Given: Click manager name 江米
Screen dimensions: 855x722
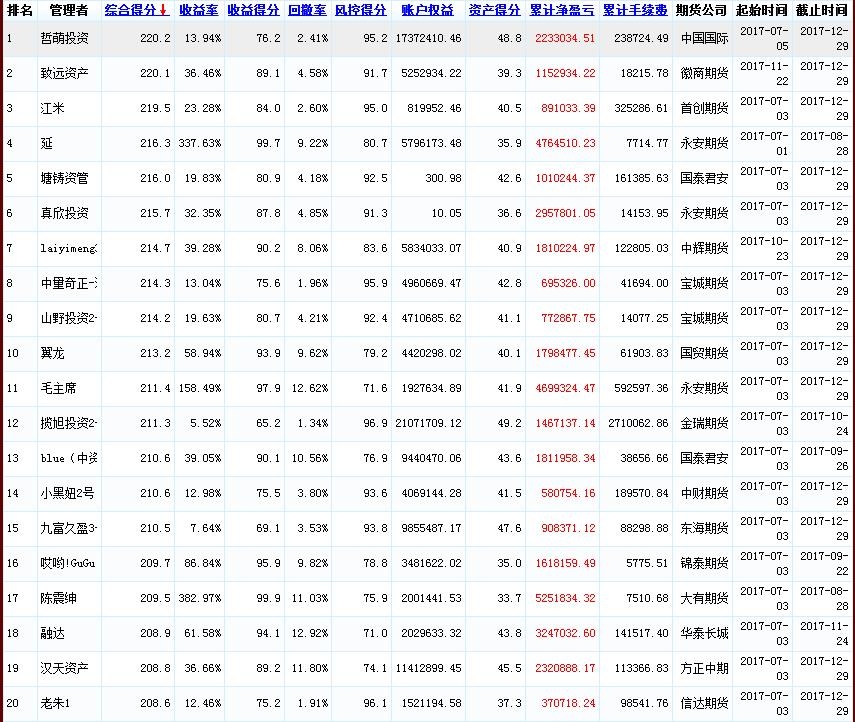Looking at the screenshot, I should [52, 108].
